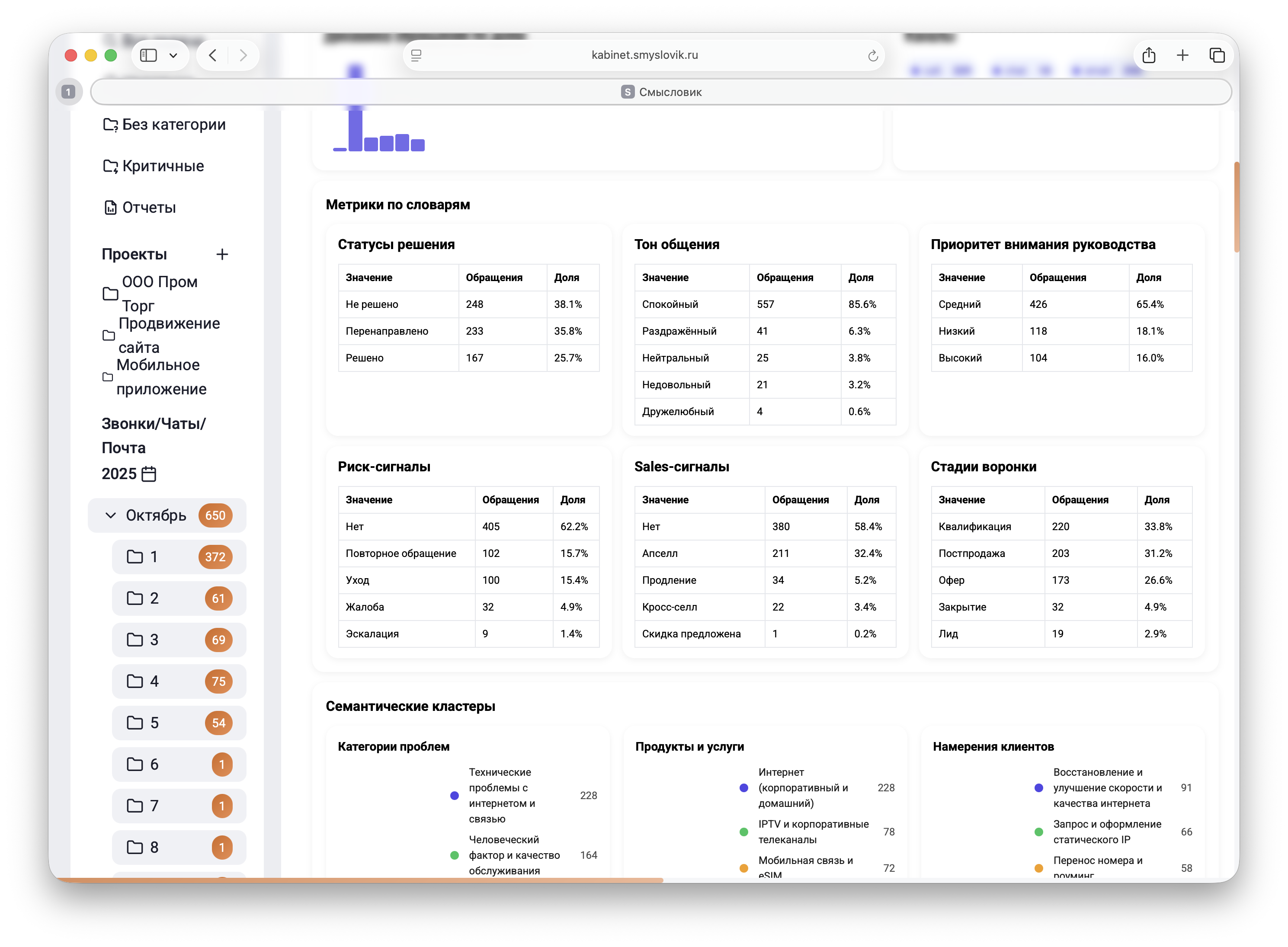The height and width of the screenshot is (947, 1288).
Task: Add new project with plus icon
Action: click(222, 254)
